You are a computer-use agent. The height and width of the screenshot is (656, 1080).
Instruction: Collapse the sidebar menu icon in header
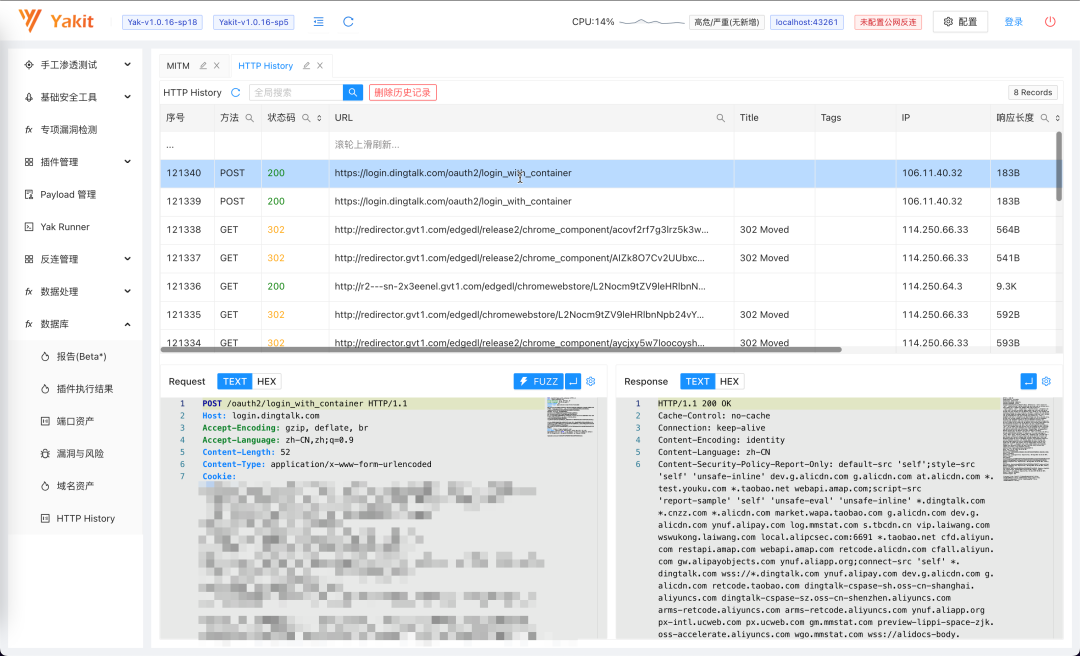click(x=318, y=22)
